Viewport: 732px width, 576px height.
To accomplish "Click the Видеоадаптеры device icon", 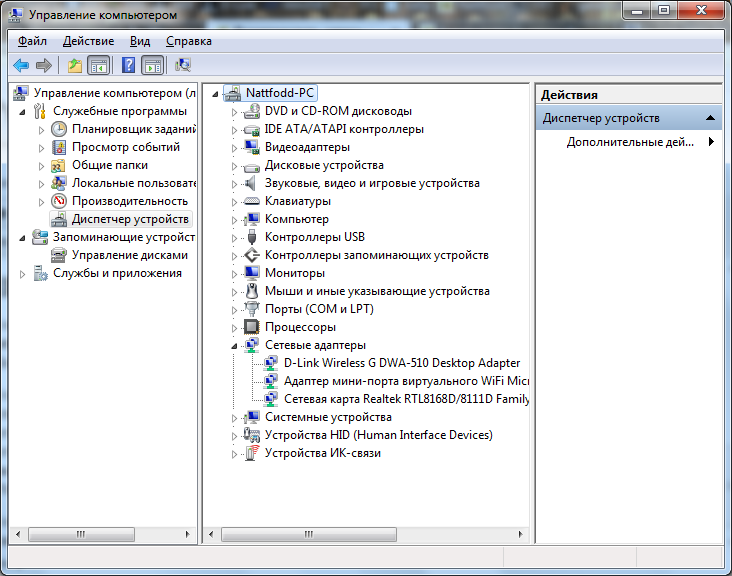I will pos(252,147).
